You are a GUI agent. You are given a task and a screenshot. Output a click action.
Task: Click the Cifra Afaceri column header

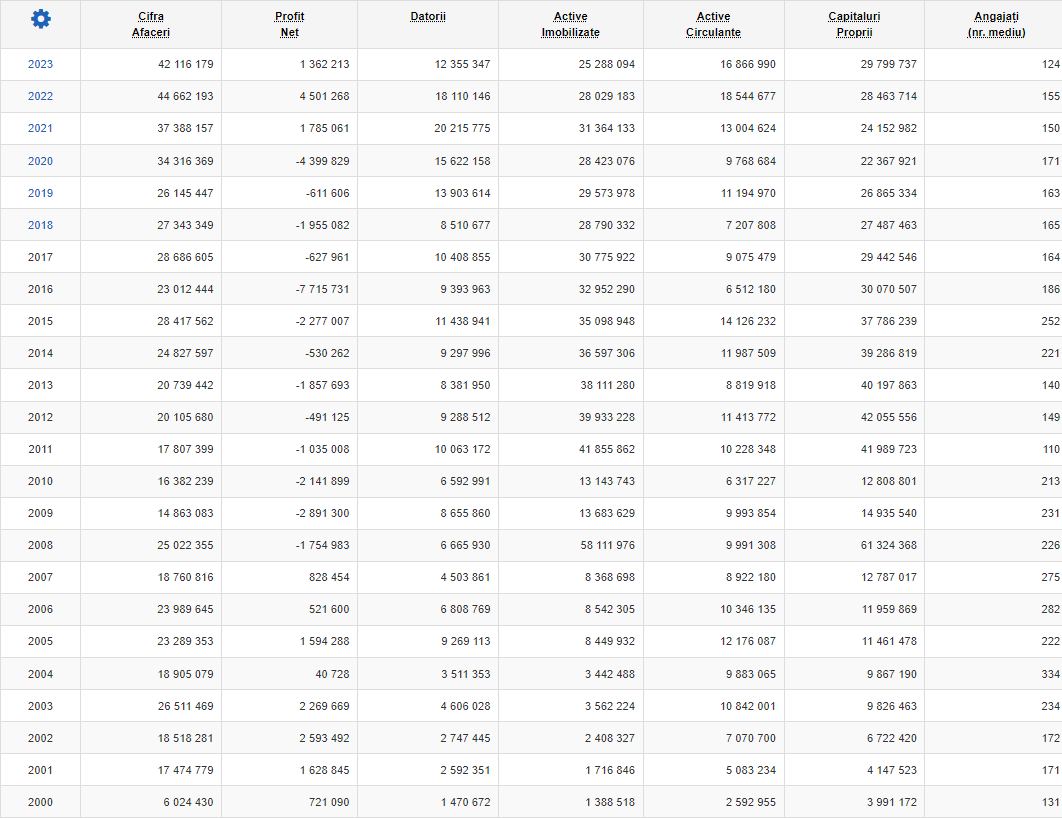[151, 24]
